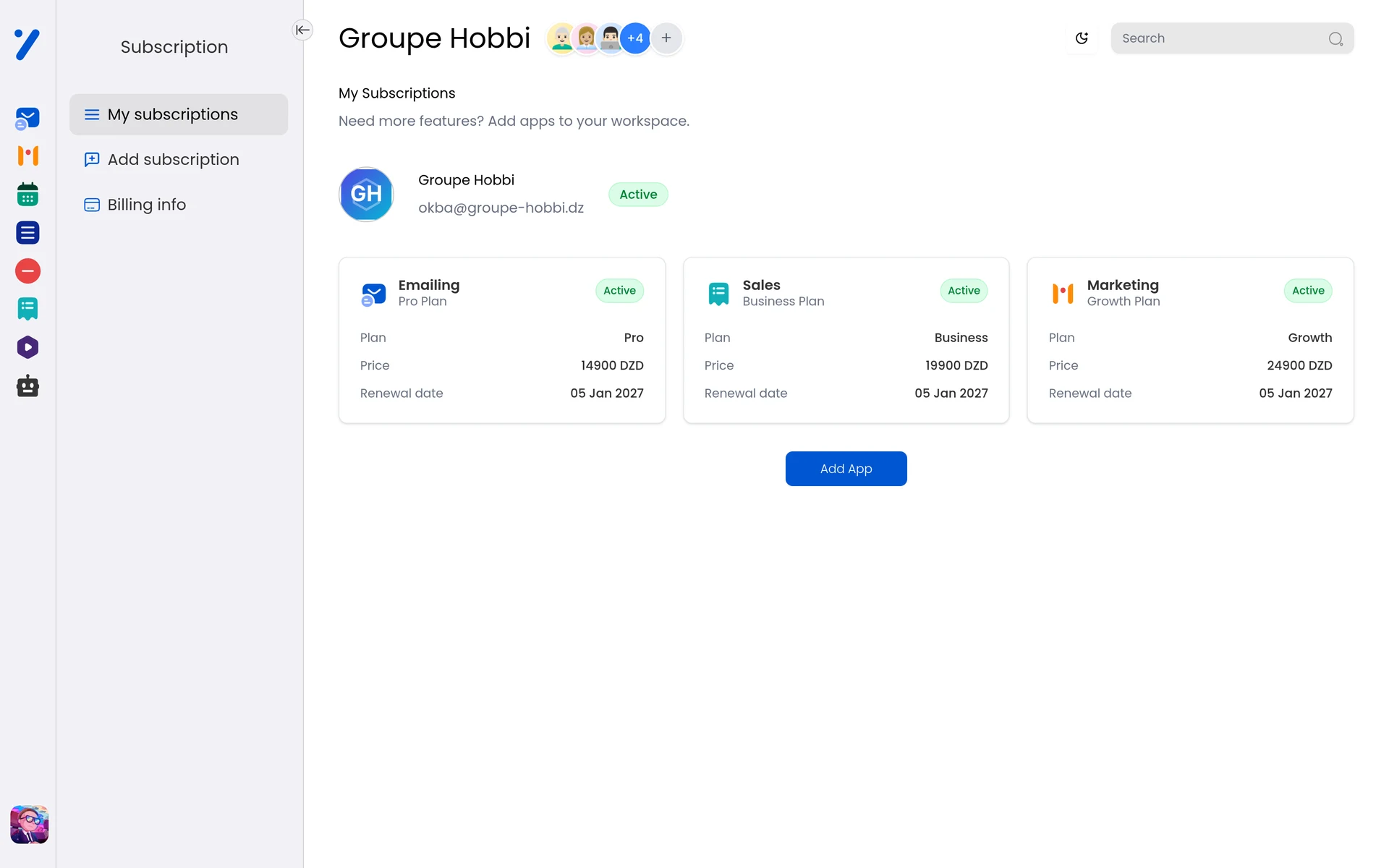Collapse the Subscription side panel
This screenshot has height=868, width=1389.
pos(302,30)
